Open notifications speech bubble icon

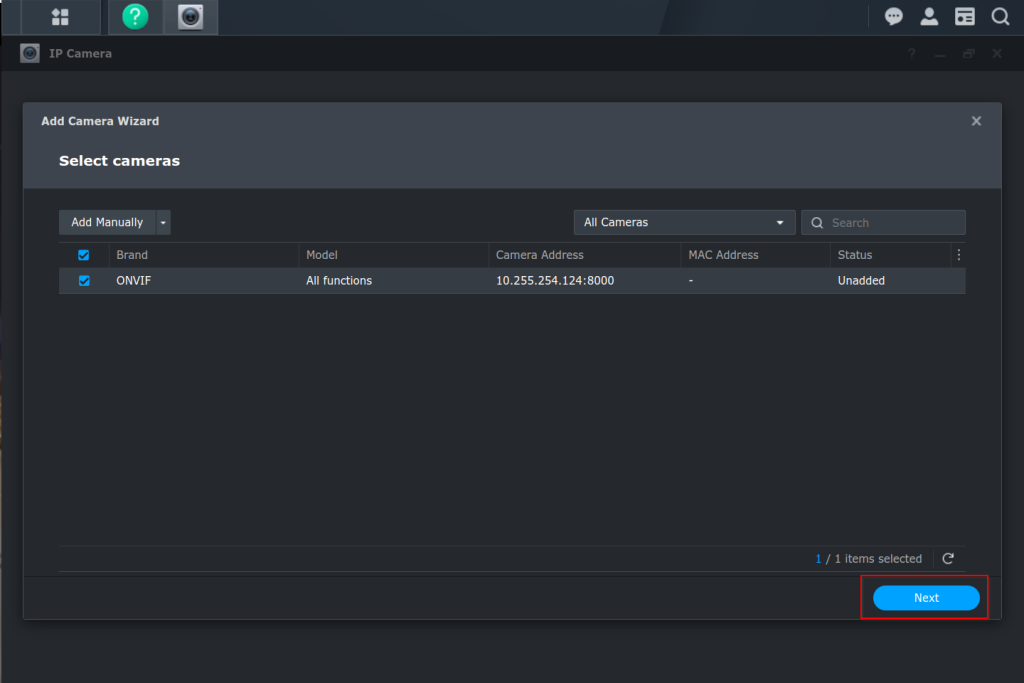coord(894,16)
